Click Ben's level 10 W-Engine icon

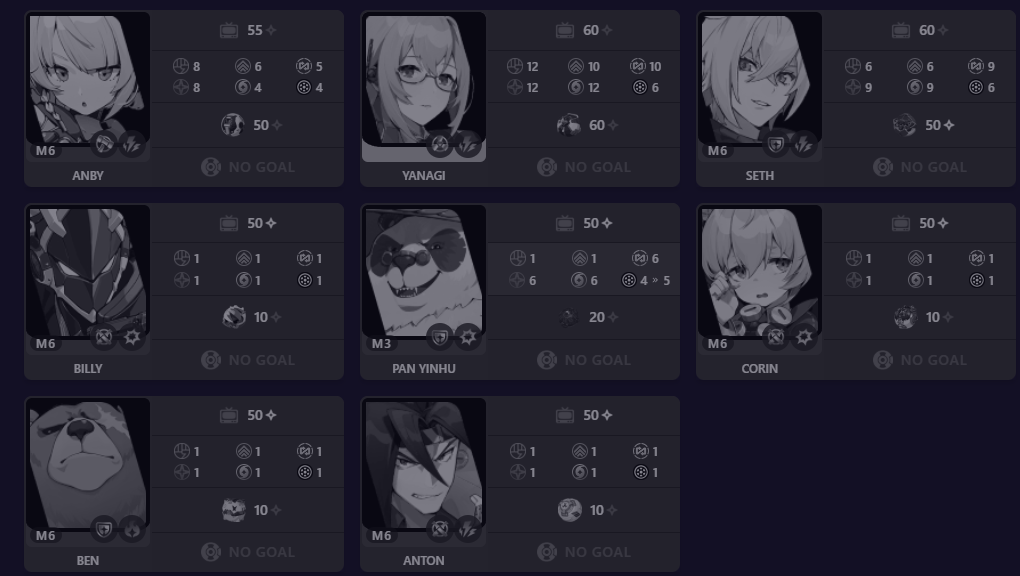pos(234,510)
